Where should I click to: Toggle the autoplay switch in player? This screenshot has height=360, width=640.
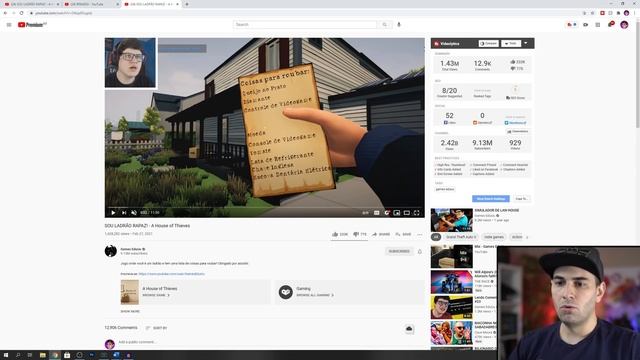point(365,213)
